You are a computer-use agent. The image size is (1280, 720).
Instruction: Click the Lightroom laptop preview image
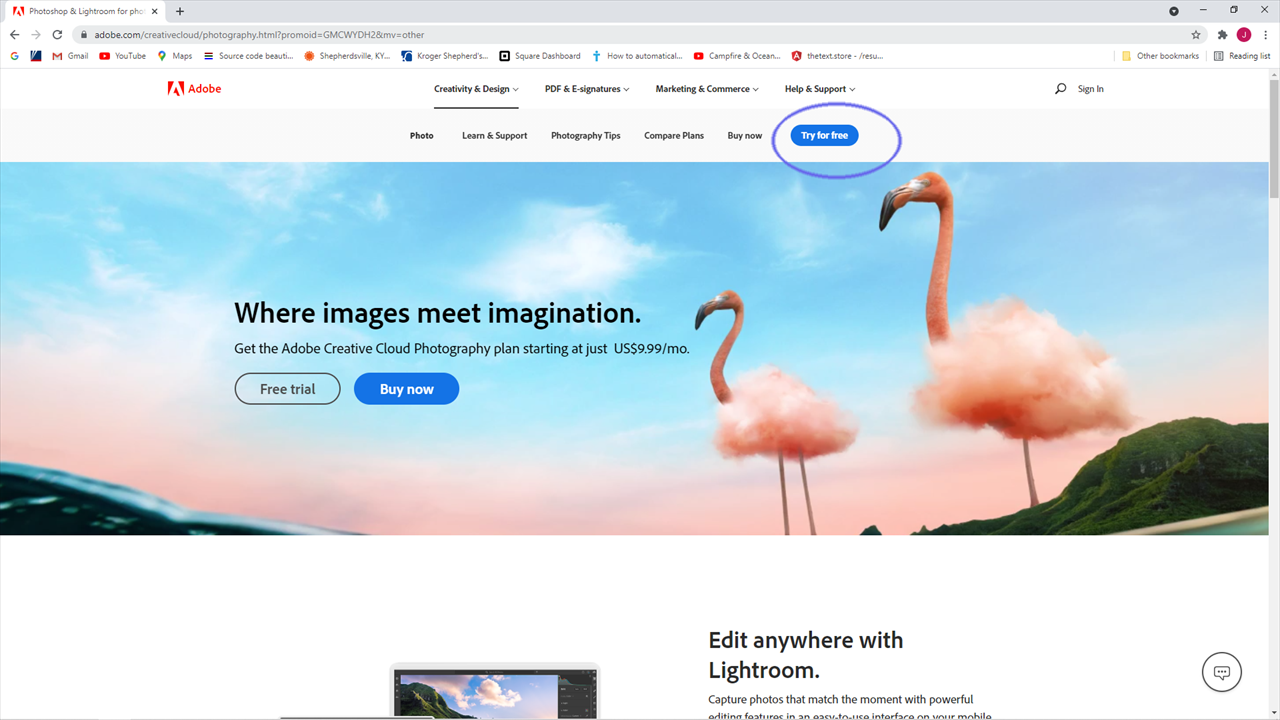tap(494, 693)
